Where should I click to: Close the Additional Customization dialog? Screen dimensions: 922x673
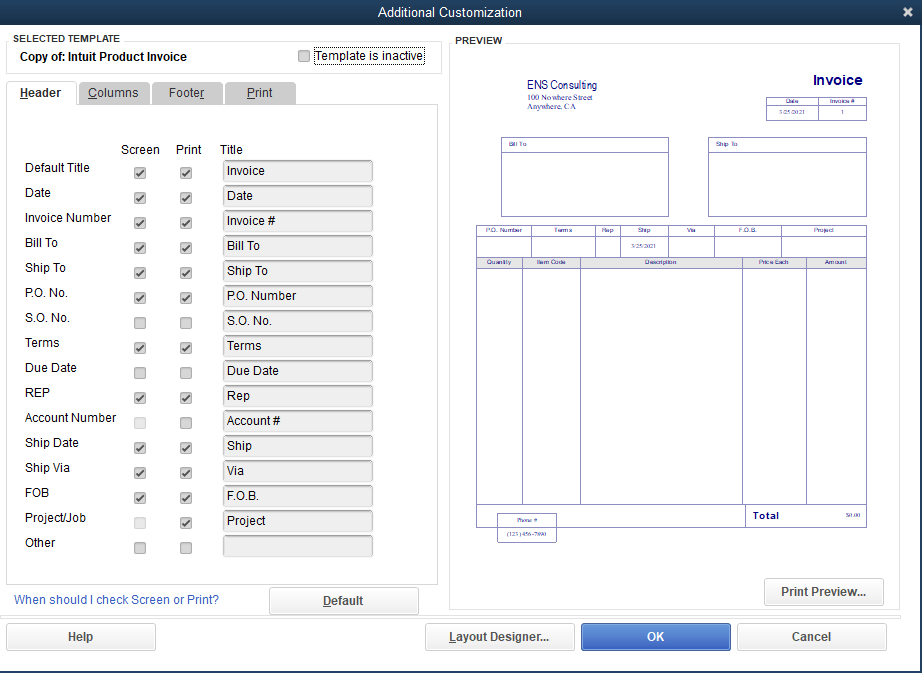tap(907, 12)
